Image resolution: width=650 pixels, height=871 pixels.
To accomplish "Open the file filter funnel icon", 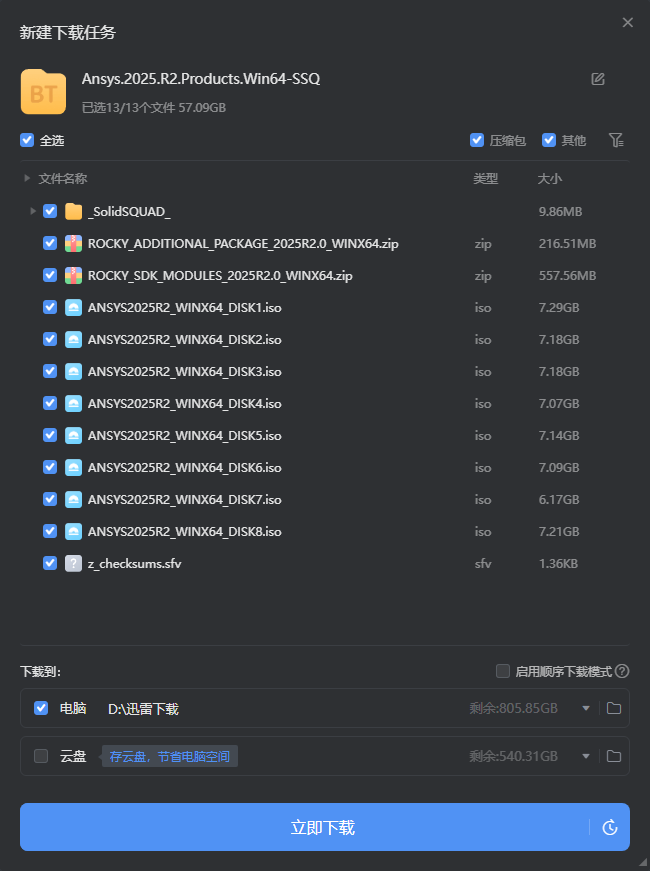I will pos(616,140).
